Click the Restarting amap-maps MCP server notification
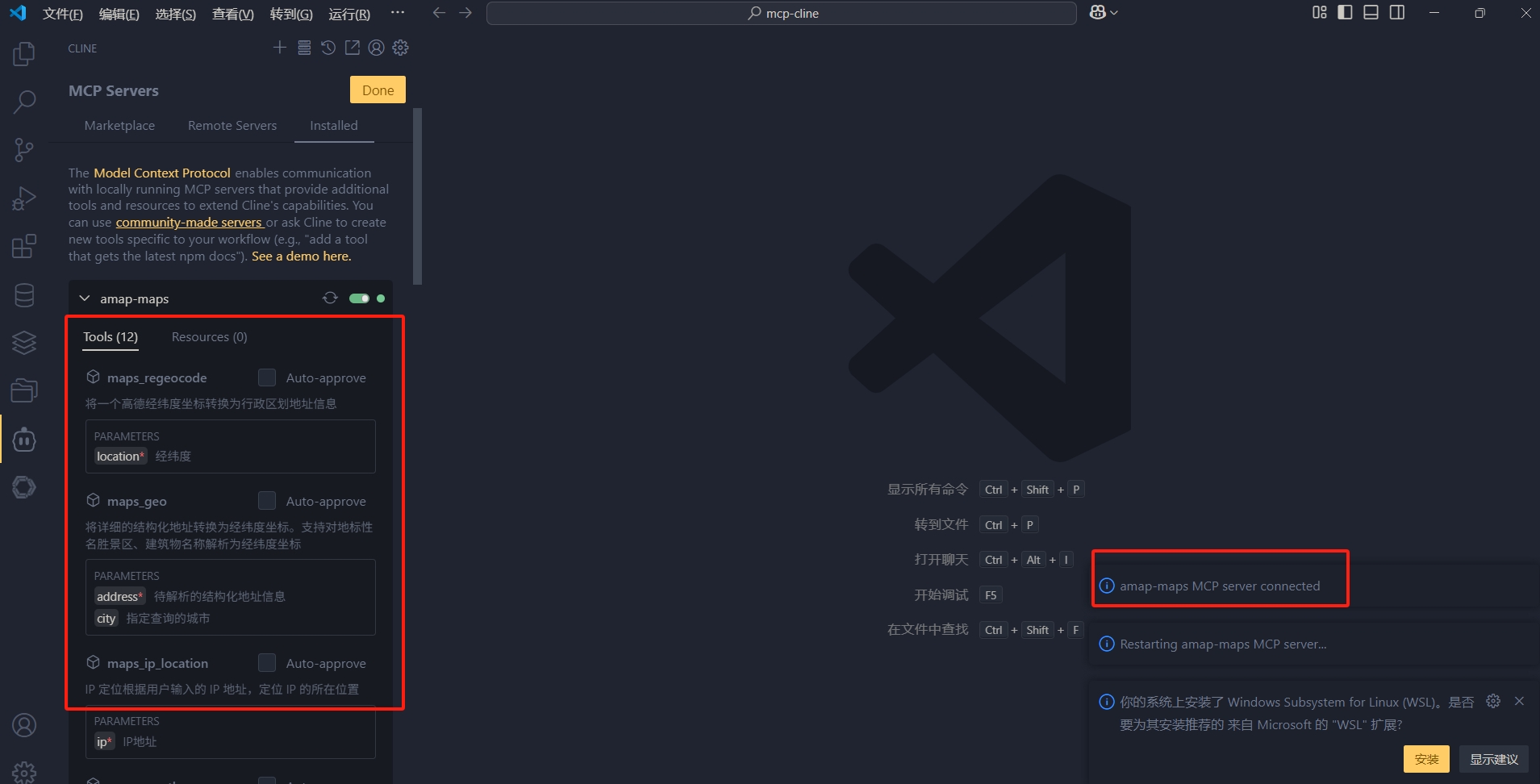Viewport: 1540px width, 784px height. point(1223,644)
